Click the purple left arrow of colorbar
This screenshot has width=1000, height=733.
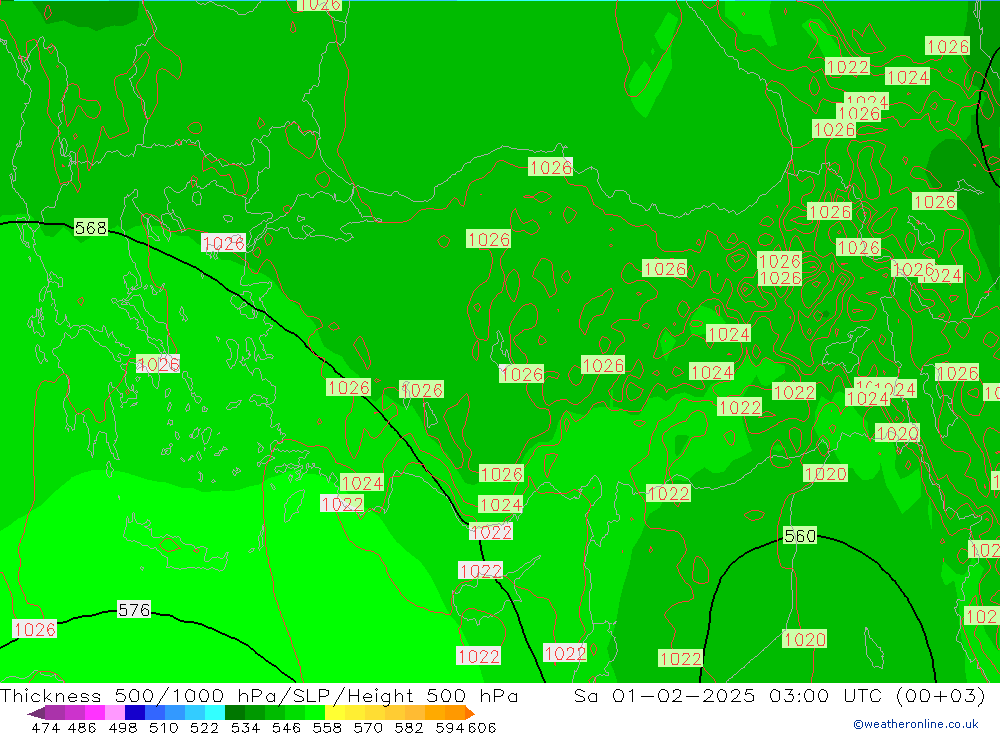[x=36, y=713]
